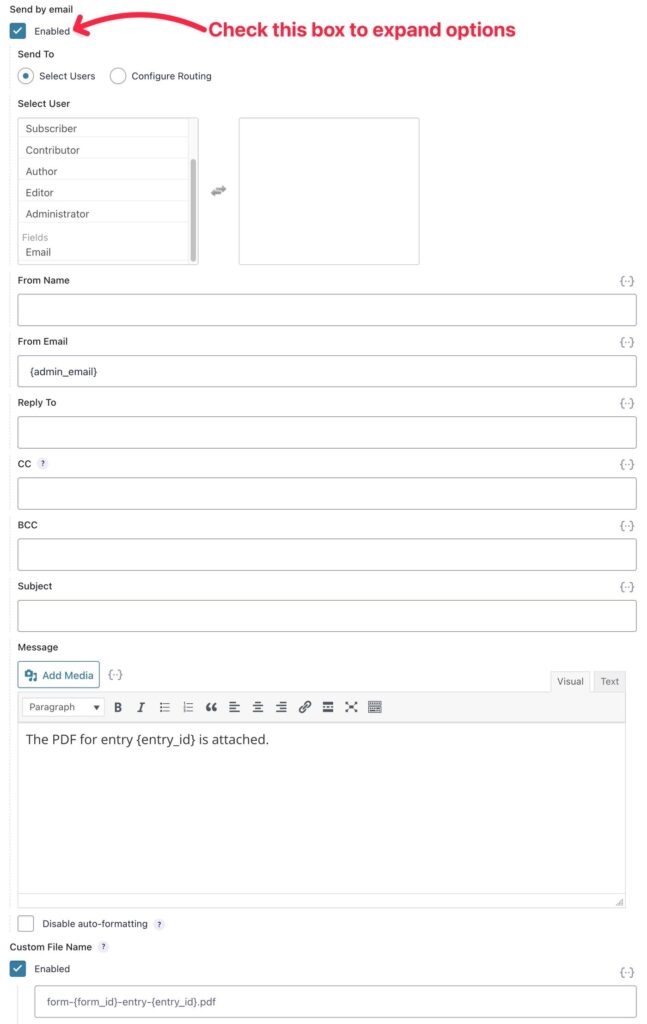The width and height of the screenshot is (647, 1024).
Task: Toggle bold formatting in the message editor
Action: point(118,707)
